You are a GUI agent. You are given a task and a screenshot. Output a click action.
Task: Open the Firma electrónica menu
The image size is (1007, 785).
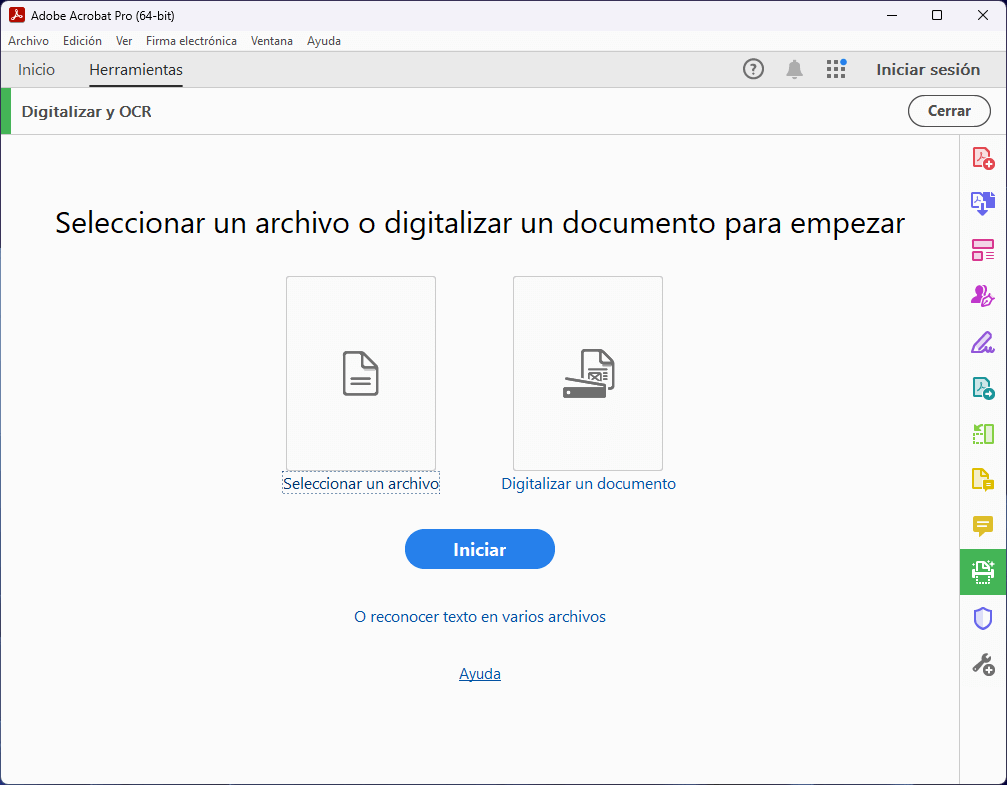coord(191,40)
